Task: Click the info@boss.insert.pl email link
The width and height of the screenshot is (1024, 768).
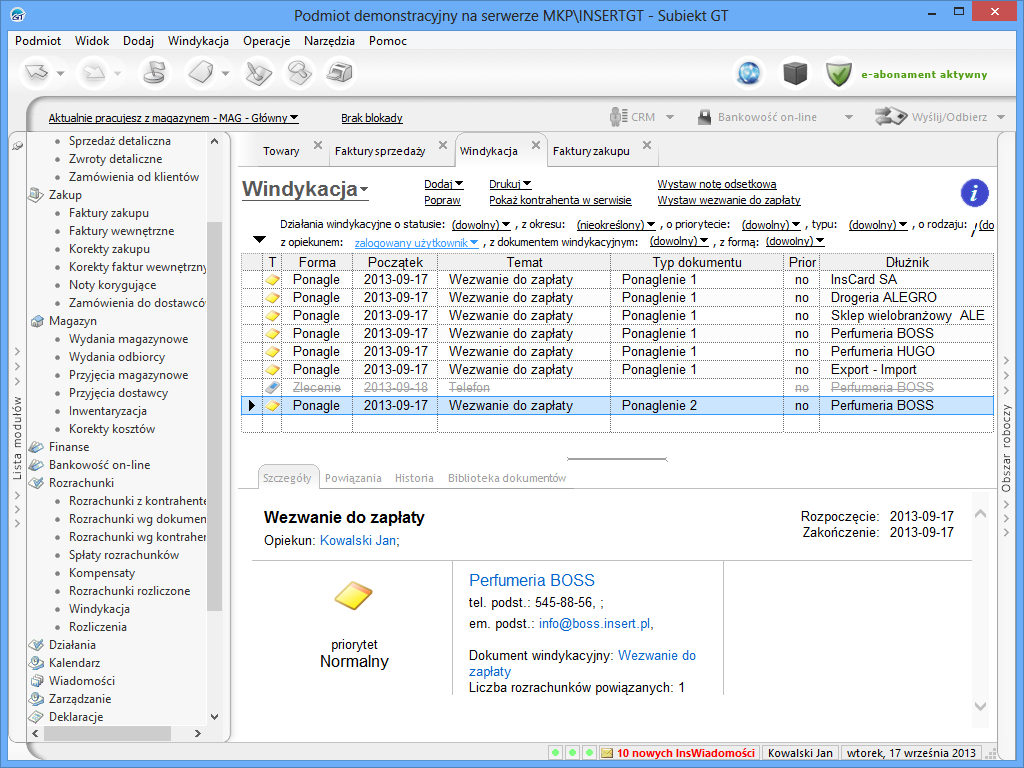Action: (x=594, y=623)
